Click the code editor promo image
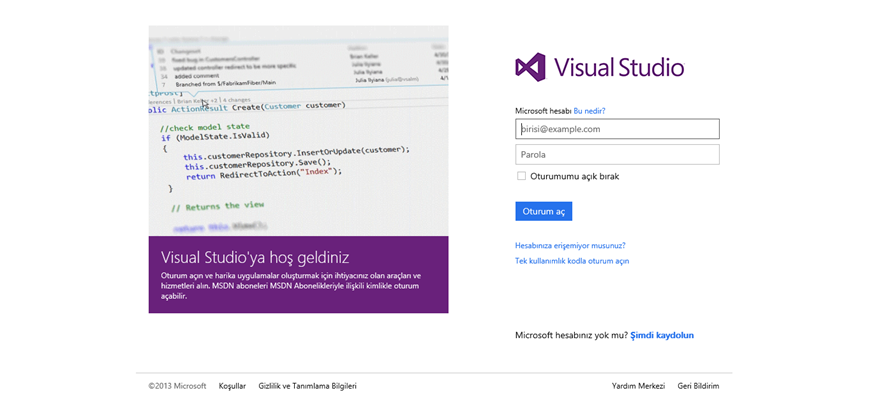This screenshot has height=402, width=869. click(299, 131)
